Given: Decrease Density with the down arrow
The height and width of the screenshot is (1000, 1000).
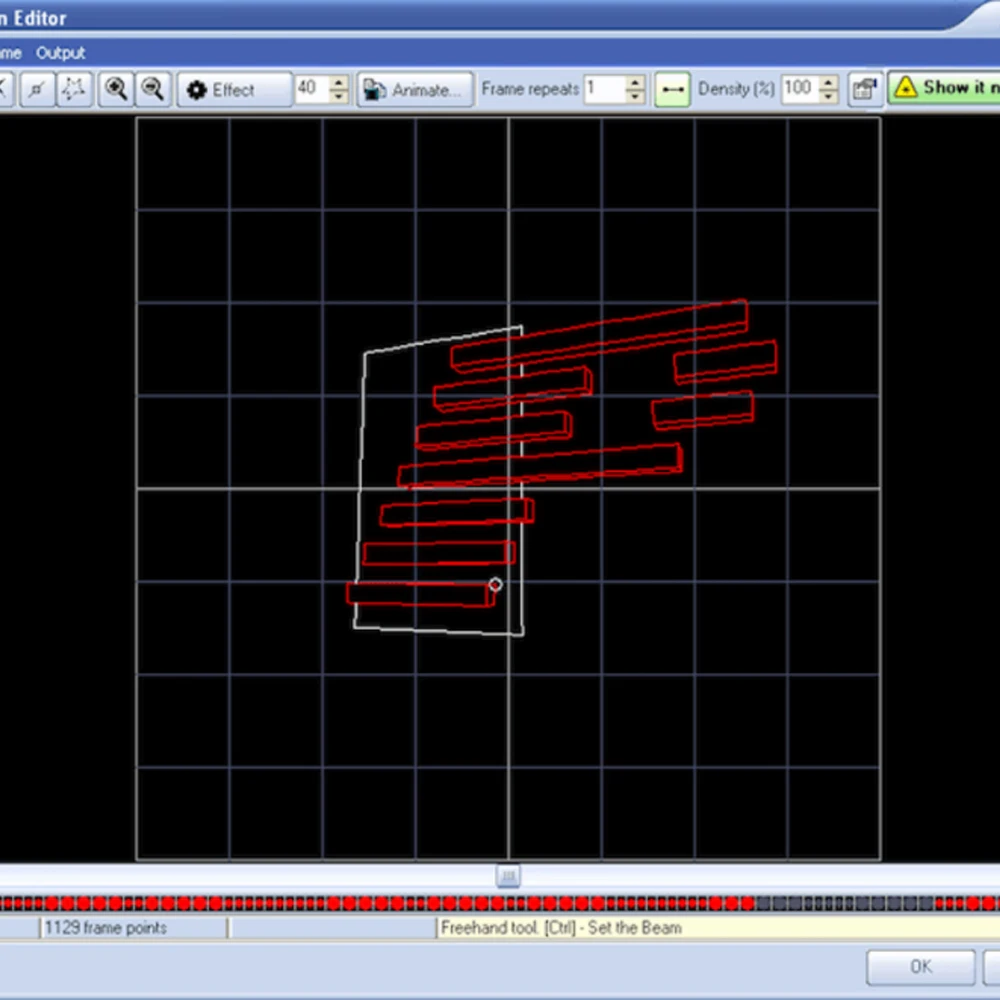Looking at the screenshot, I should coord(828,96).
